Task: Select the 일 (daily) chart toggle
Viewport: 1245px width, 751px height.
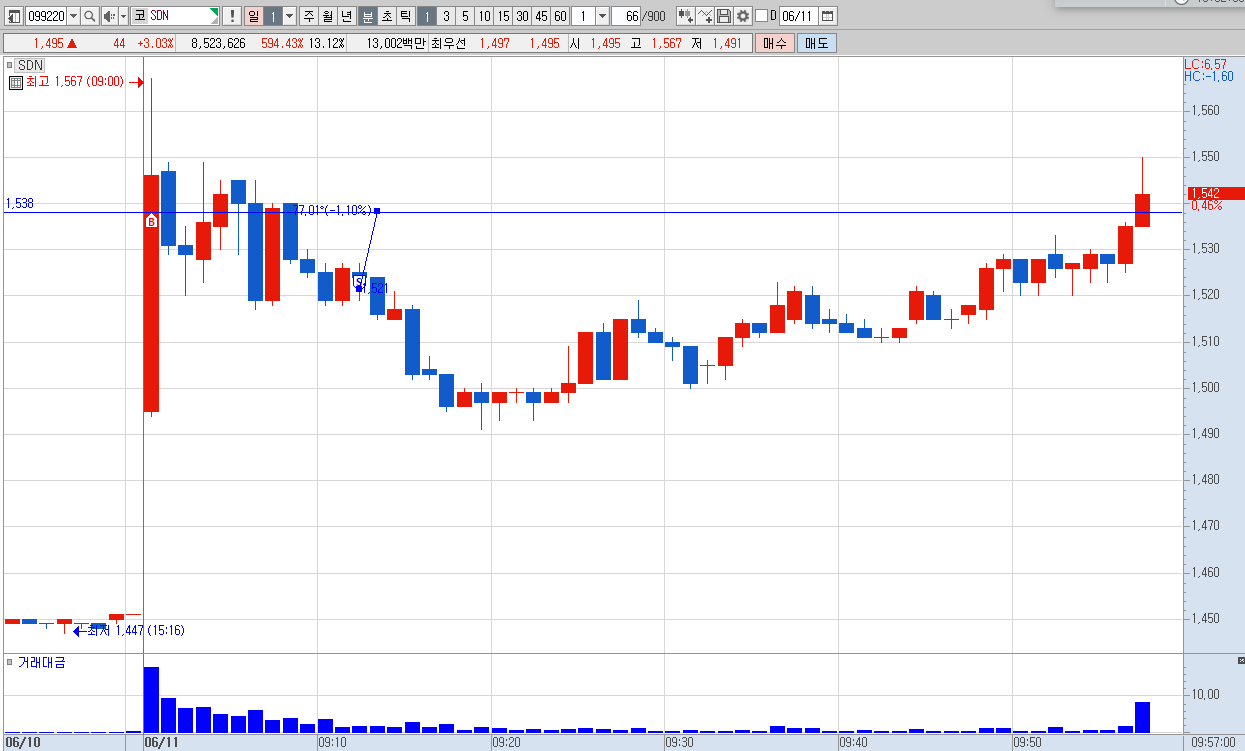Action: 253,16
